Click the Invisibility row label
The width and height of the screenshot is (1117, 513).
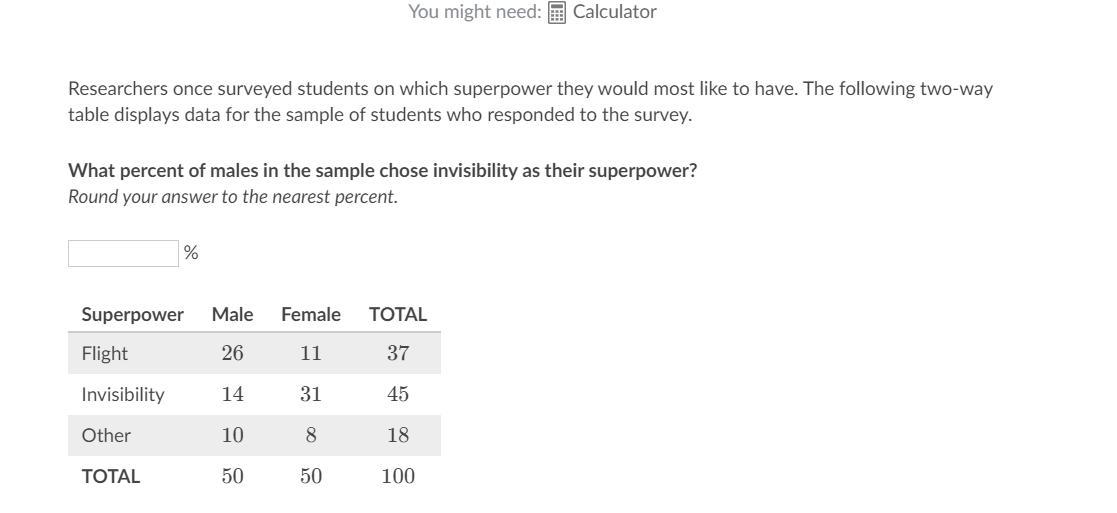pyautogui.click(x=122, y=394)
